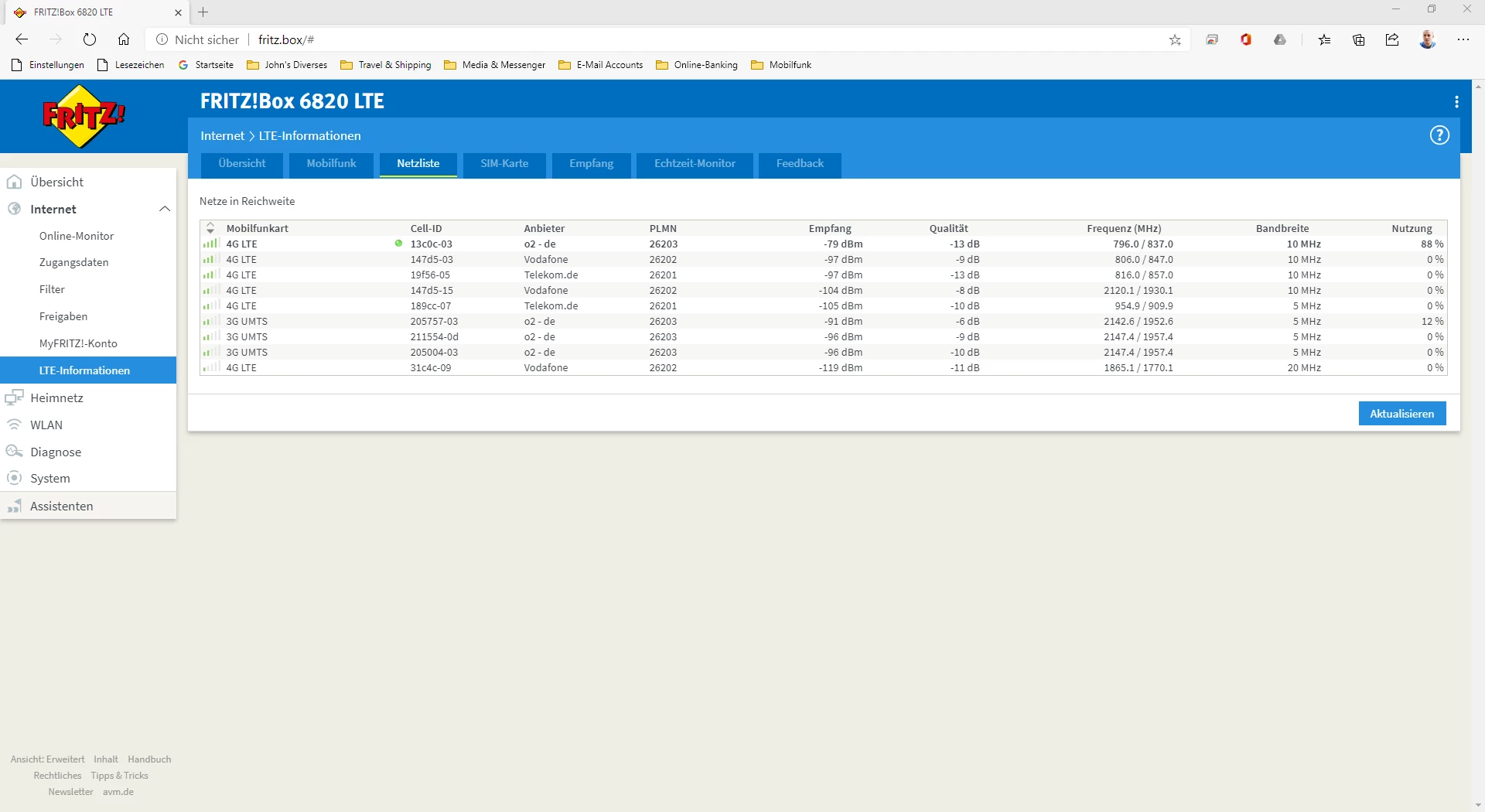Open Online-Monitor in the sidebar
The height and width of the screenshot is (812, 1485).
coord(77,236)
